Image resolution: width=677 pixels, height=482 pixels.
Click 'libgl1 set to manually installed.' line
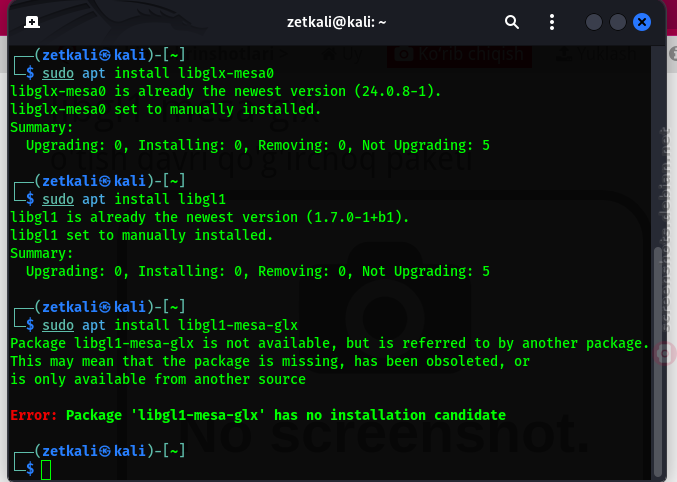point(142,235)
